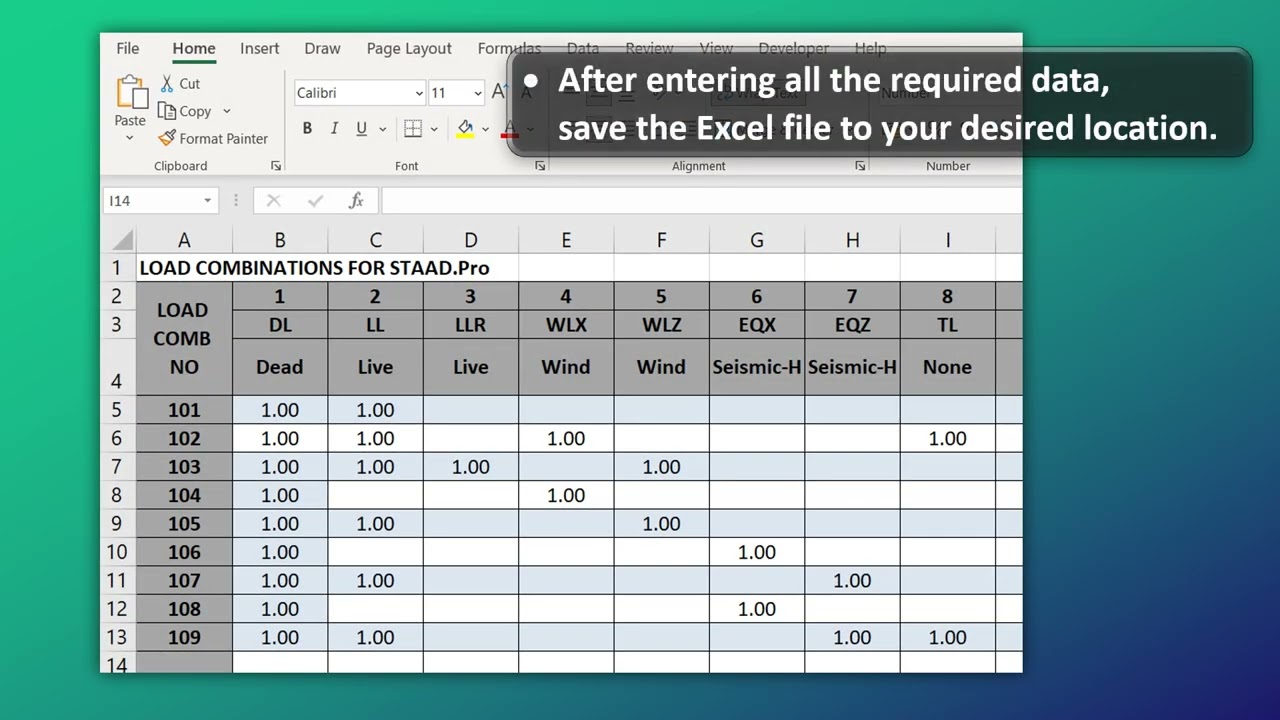Click the 'DL' header cell
Screen dimensions: 1280x720
tap(280, 325)
